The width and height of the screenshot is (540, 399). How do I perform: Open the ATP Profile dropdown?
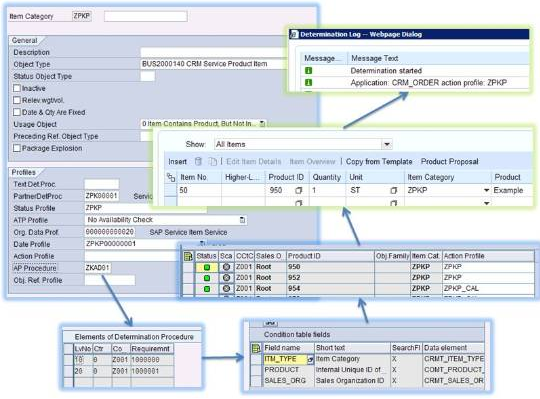tap(242, 220)
